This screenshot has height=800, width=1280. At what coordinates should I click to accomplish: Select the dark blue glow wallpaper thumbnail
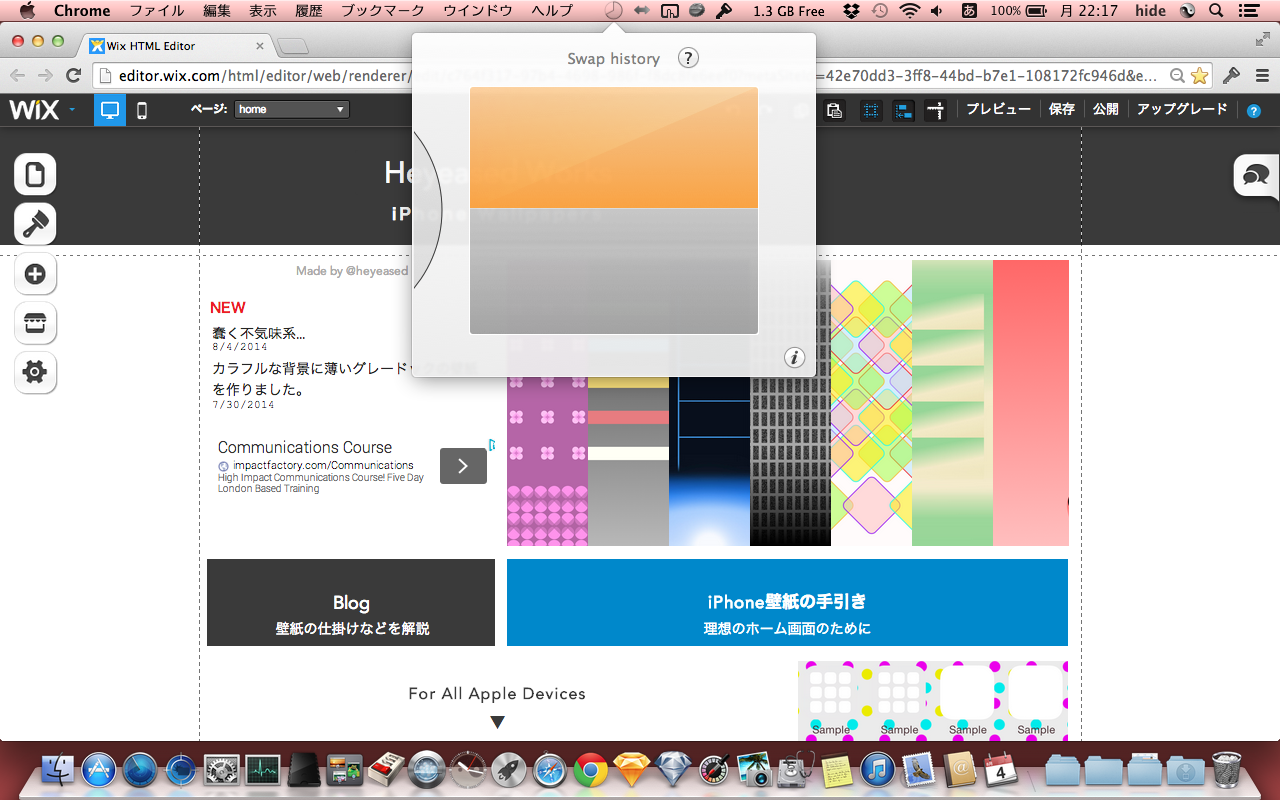[709, 462]
